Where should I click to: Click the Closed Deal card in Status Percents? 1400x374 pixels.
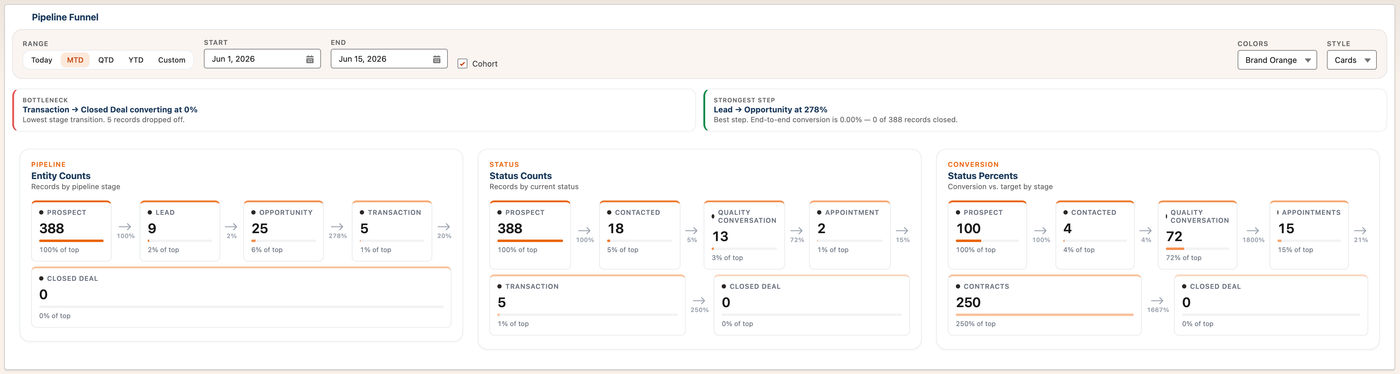tap(1271, 305)
